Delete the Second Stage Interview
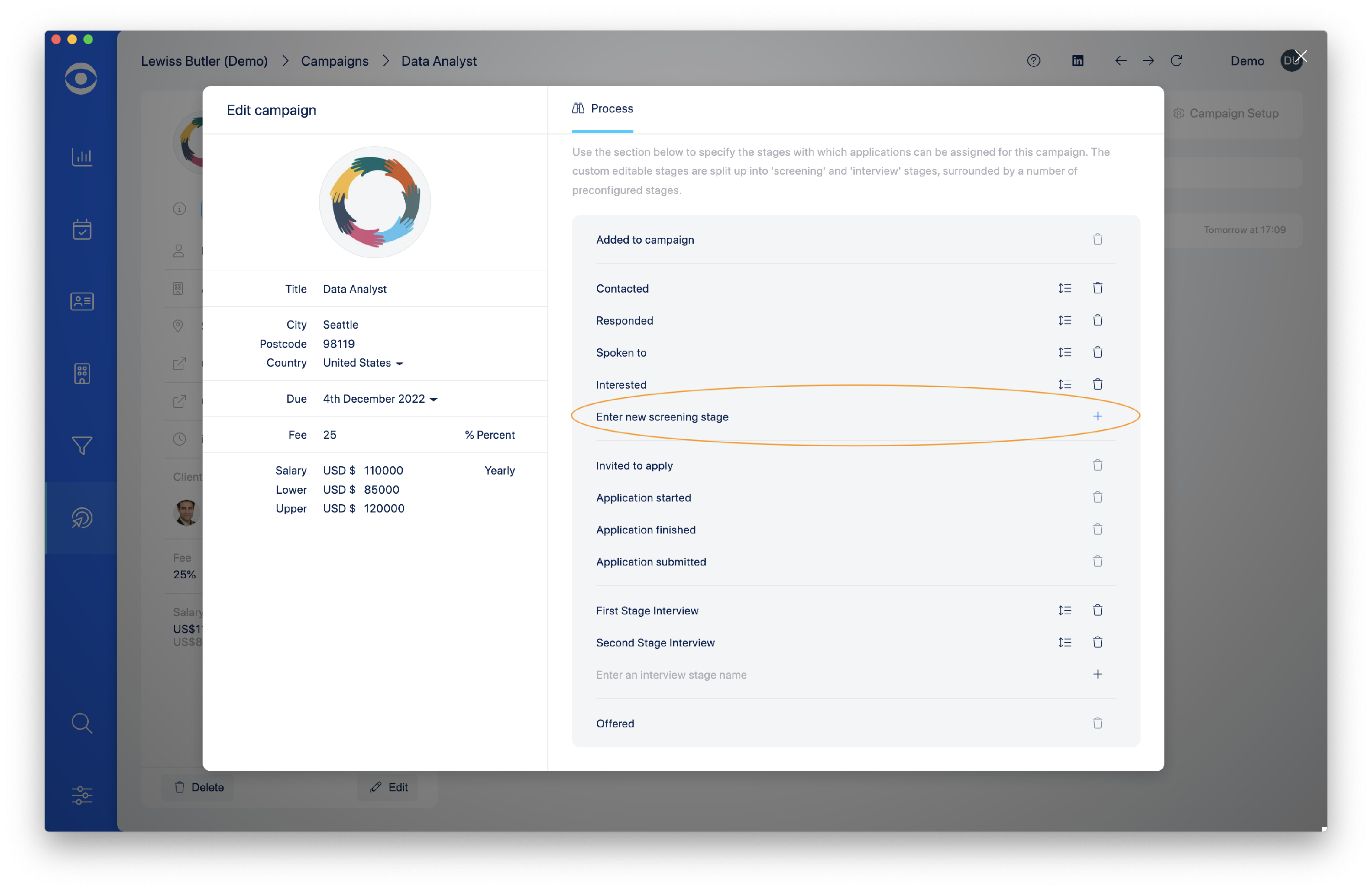Screen dimensions: 1372x891 click(x=1097, y=642)
